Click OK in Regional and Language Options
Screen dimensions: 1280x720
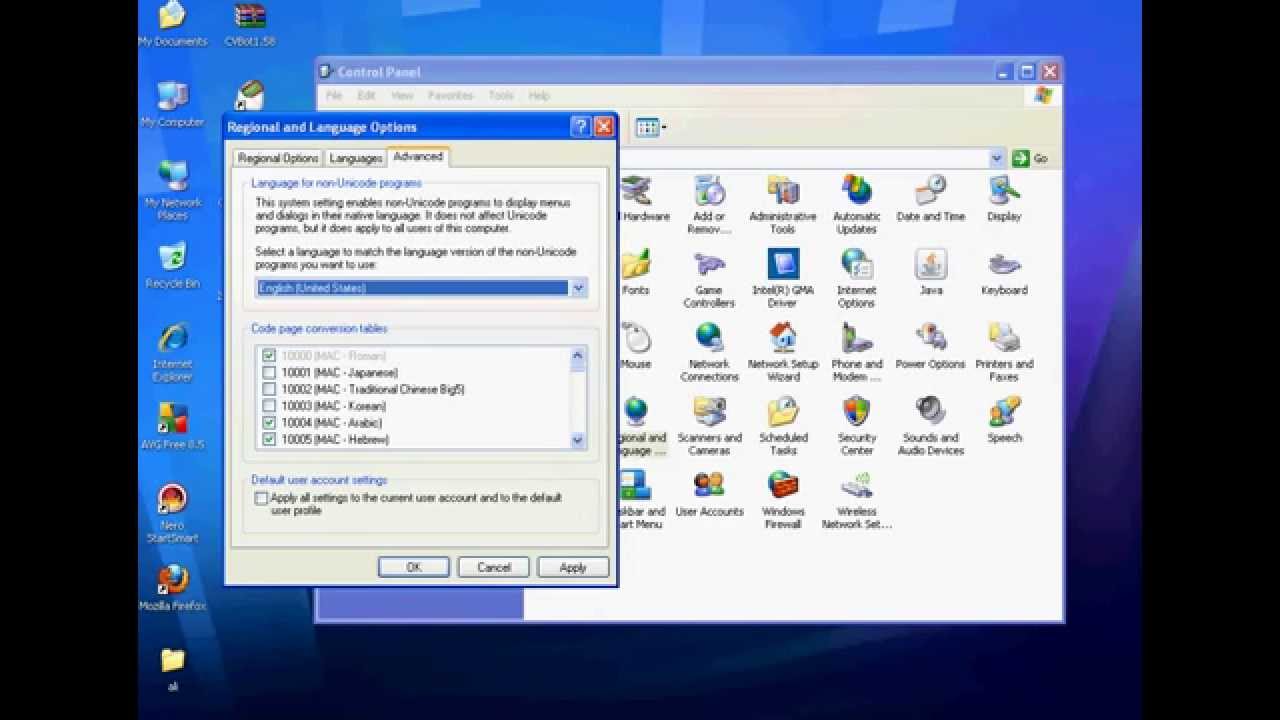(414, 567)
